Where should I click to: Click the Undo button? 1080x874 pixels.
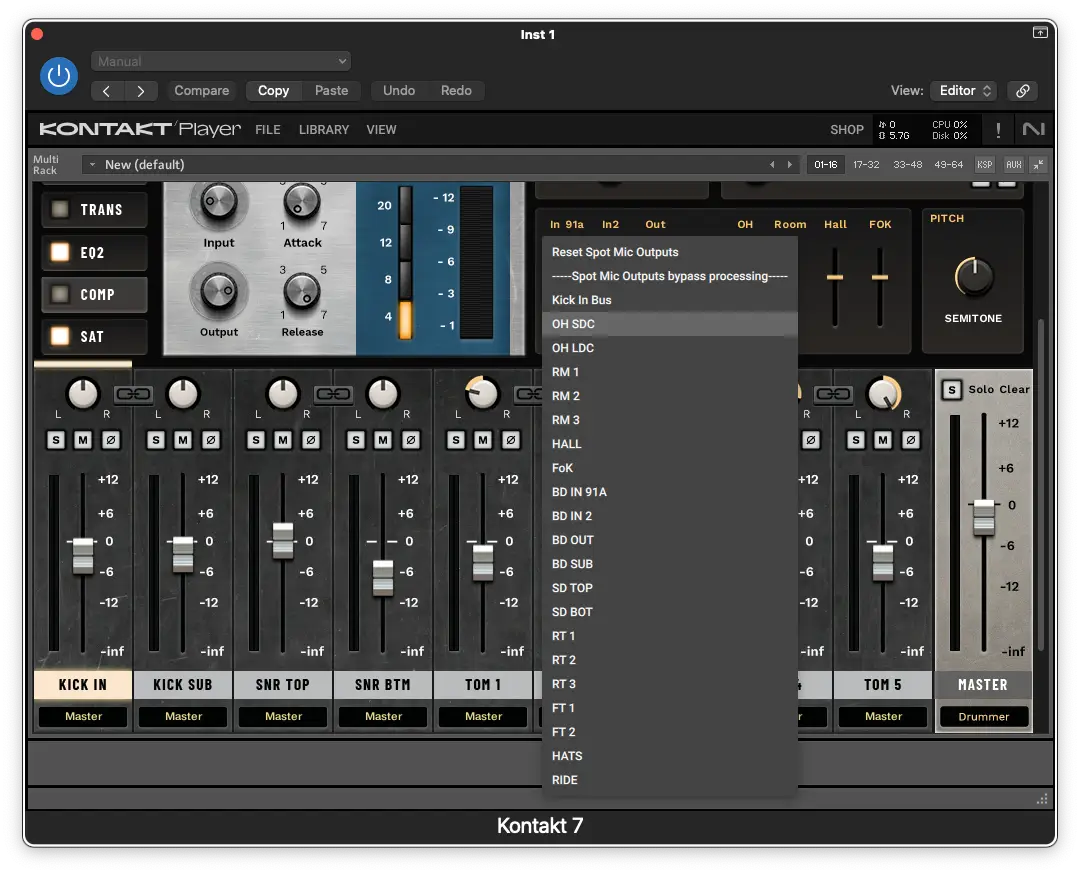pos(399,91)
